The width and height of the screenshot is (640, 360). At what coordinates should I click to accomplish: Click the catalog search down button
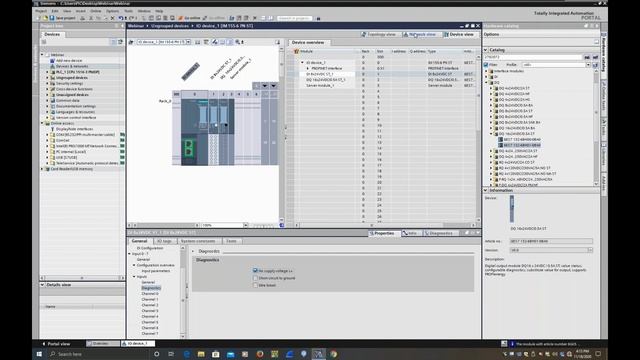pos(587,58)
